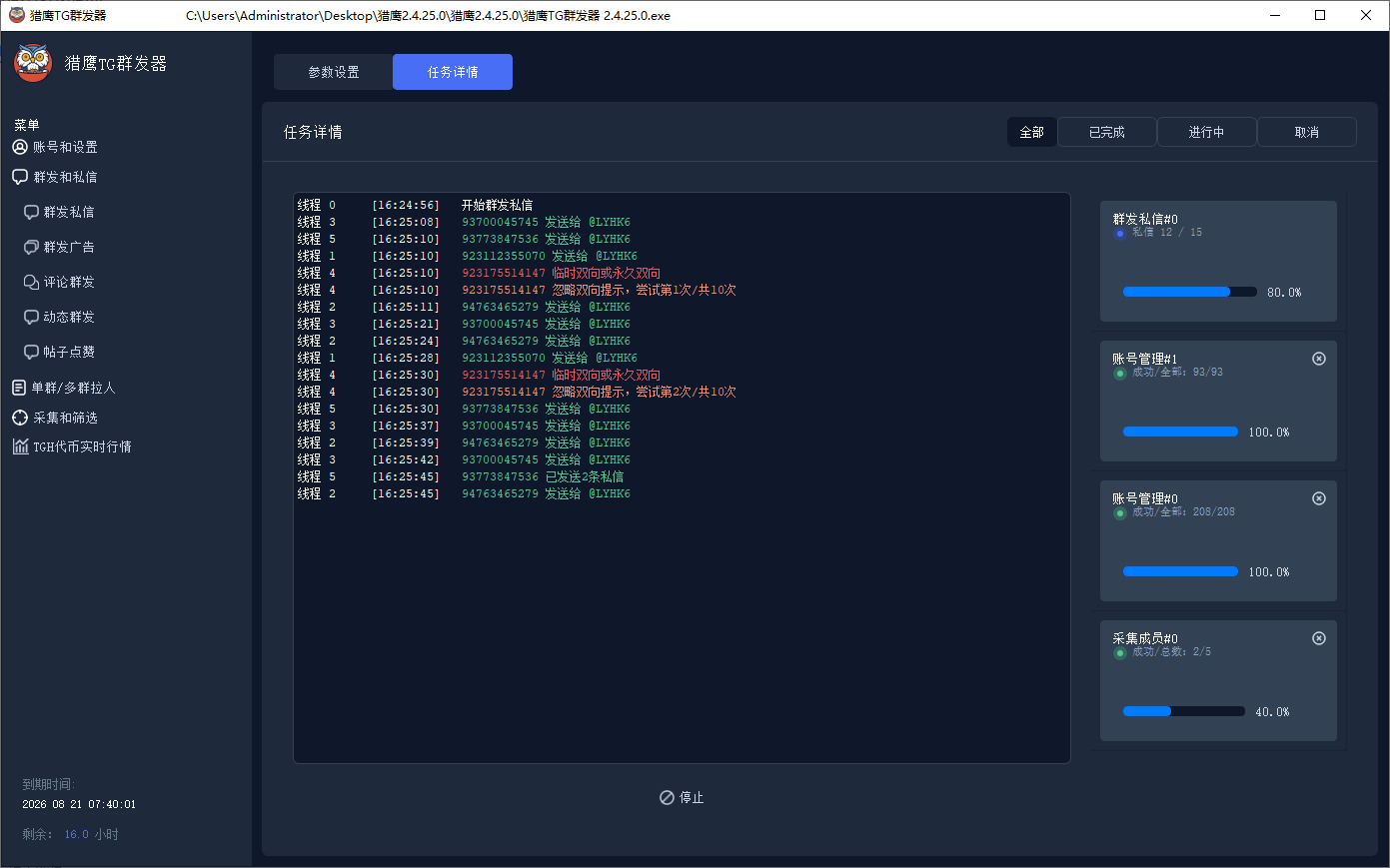Screen dimensions: 1390x868
Task: Click log timestamp [16:25:08]
Action: pyautogui.click(x=405, y=222)
